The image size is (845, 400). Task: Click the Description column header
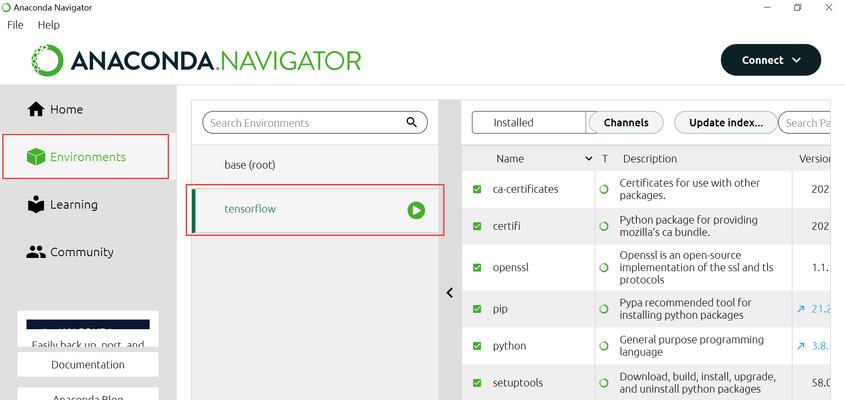click(x=650, y=158)
